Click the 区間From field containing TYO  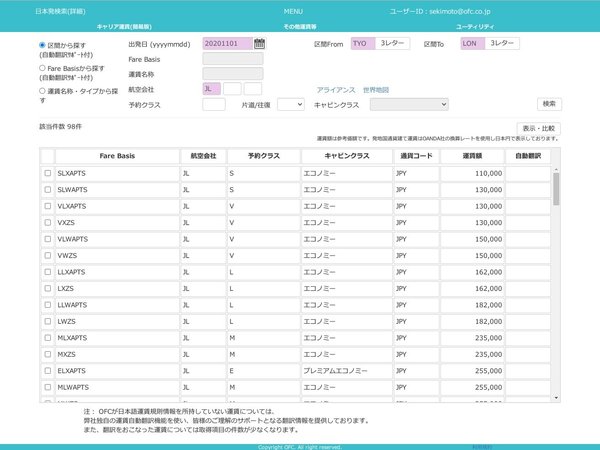[x=363, y=43]
